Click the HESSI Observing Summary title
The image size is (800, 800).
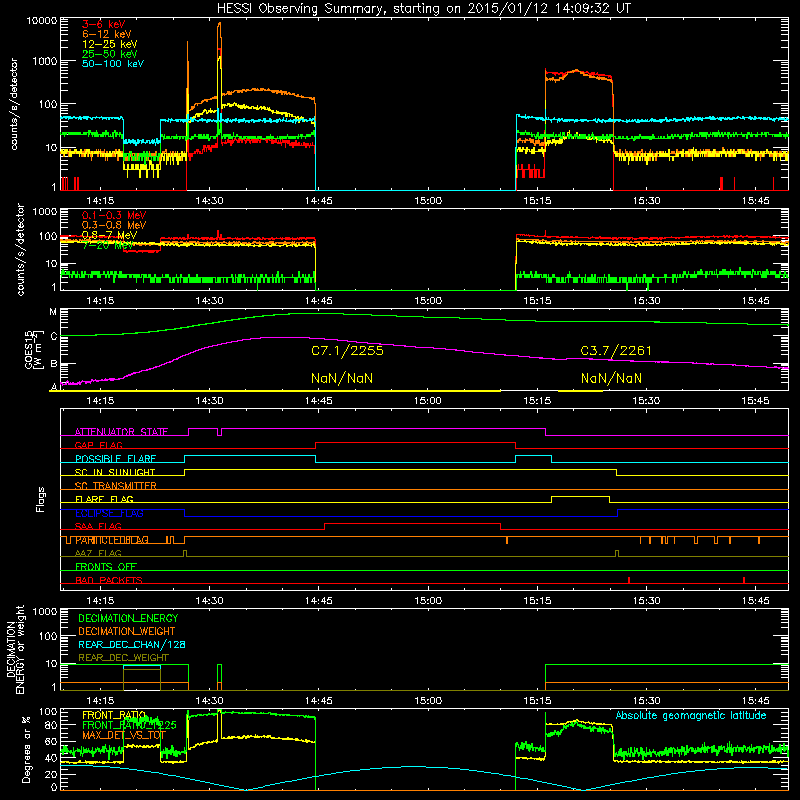point(423,8)
